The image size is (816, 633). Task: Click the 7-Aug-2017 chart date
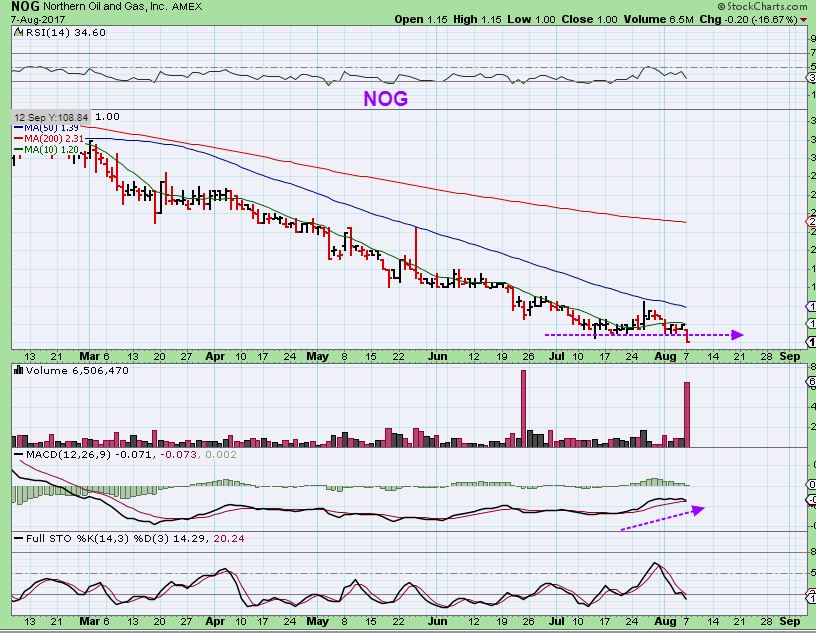click(38, 19)
